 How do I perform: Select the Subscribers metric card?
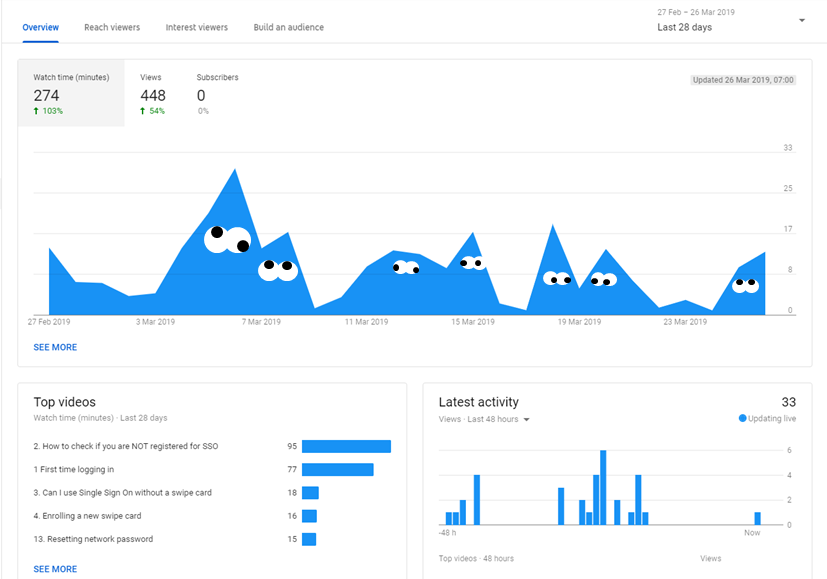click(217, 93)
